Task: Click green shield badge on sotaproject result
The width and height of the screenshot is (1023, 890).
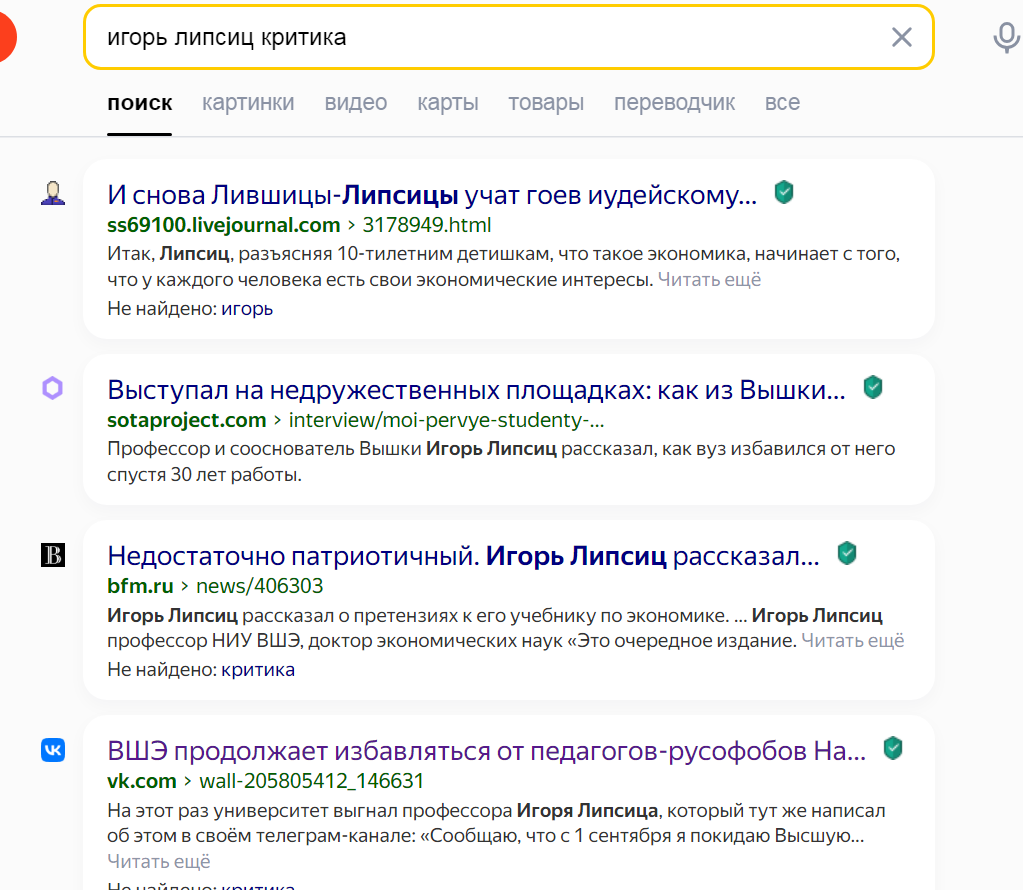Action: (873, 387)
